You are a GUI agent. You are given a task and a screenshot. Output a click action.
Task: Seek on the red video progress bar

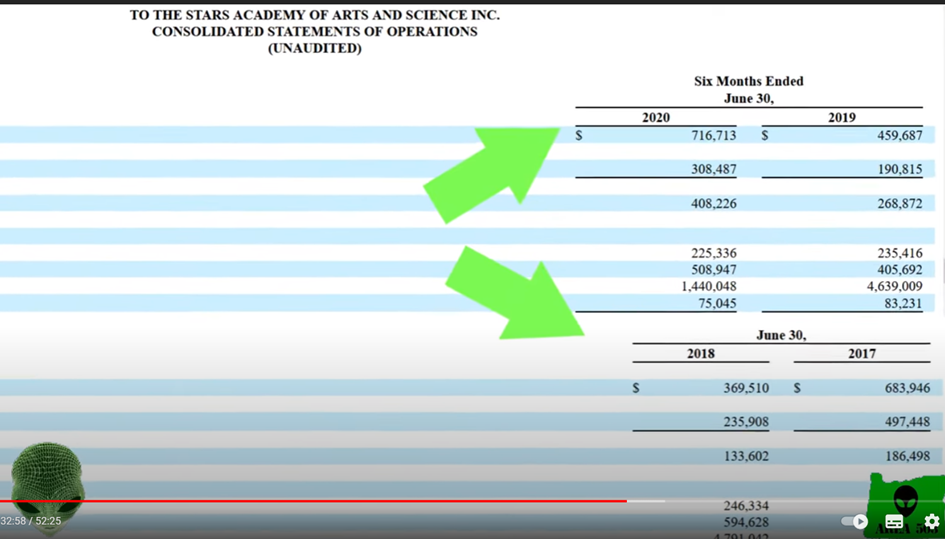coord(313,501)
